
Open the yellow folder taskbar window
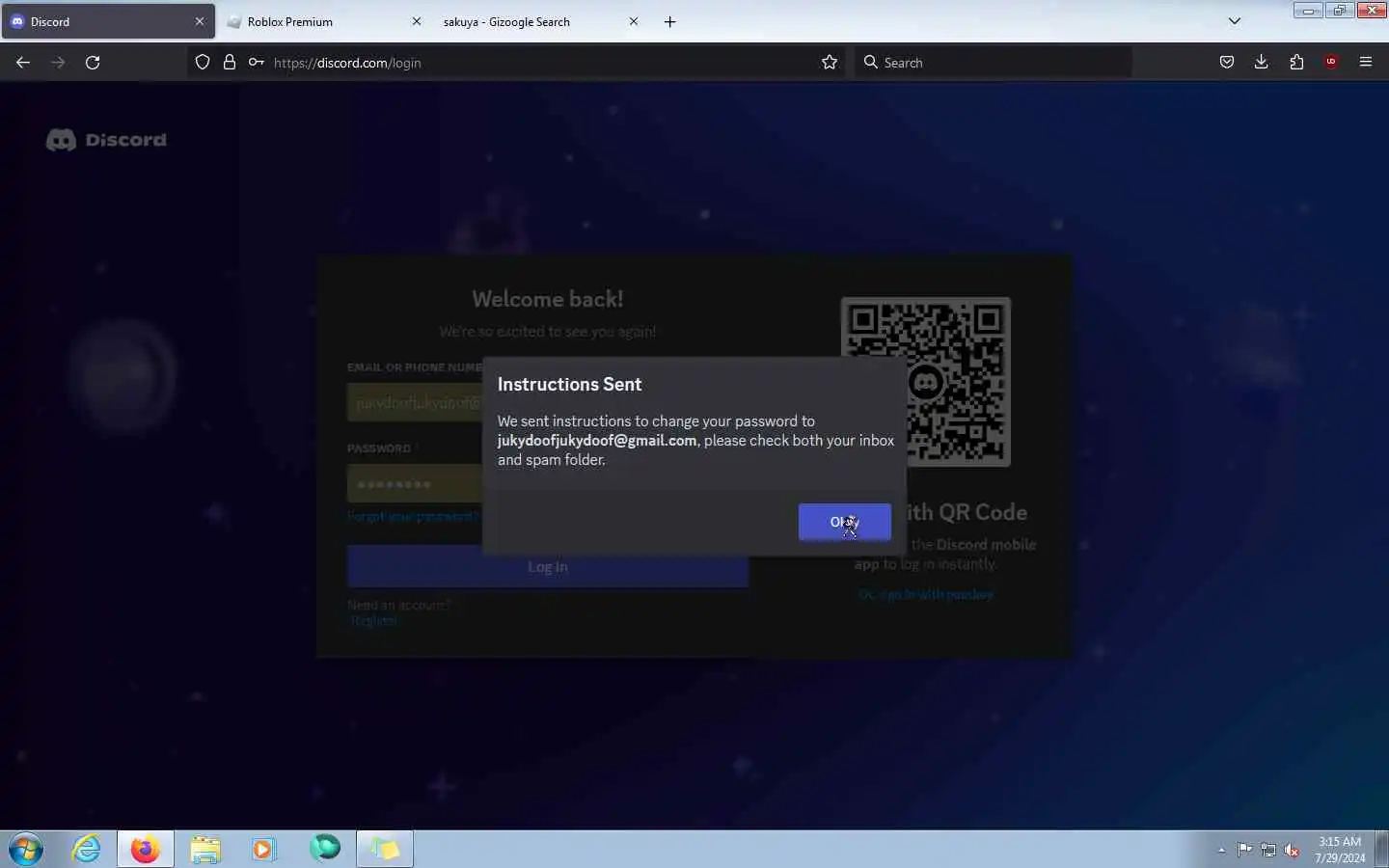pyautogui.click(x=385, y=850)
